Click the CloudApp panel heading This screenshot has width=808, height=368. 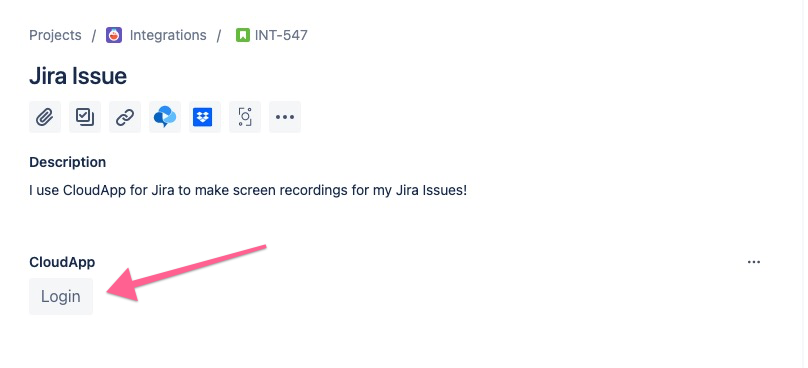click(x=62, y=262)
